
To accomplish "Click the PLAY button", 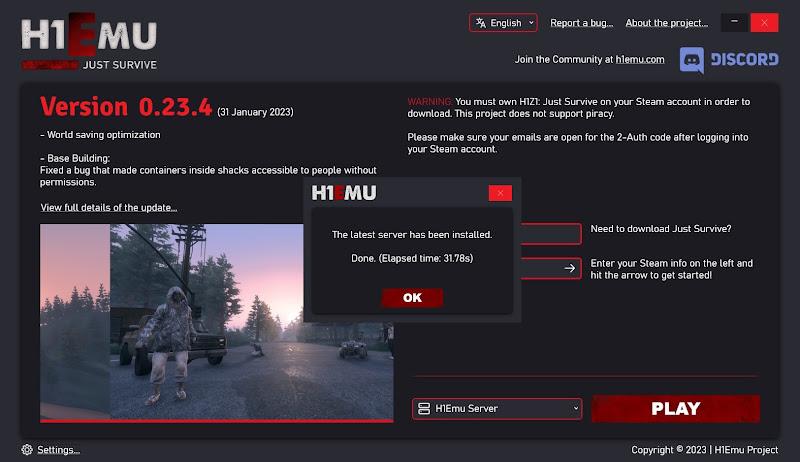I will pos(676,408).
